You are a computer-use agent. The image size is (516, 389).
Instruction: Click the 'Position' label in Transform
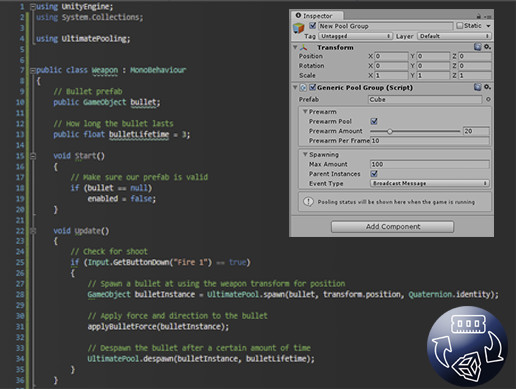pos(311,56)
